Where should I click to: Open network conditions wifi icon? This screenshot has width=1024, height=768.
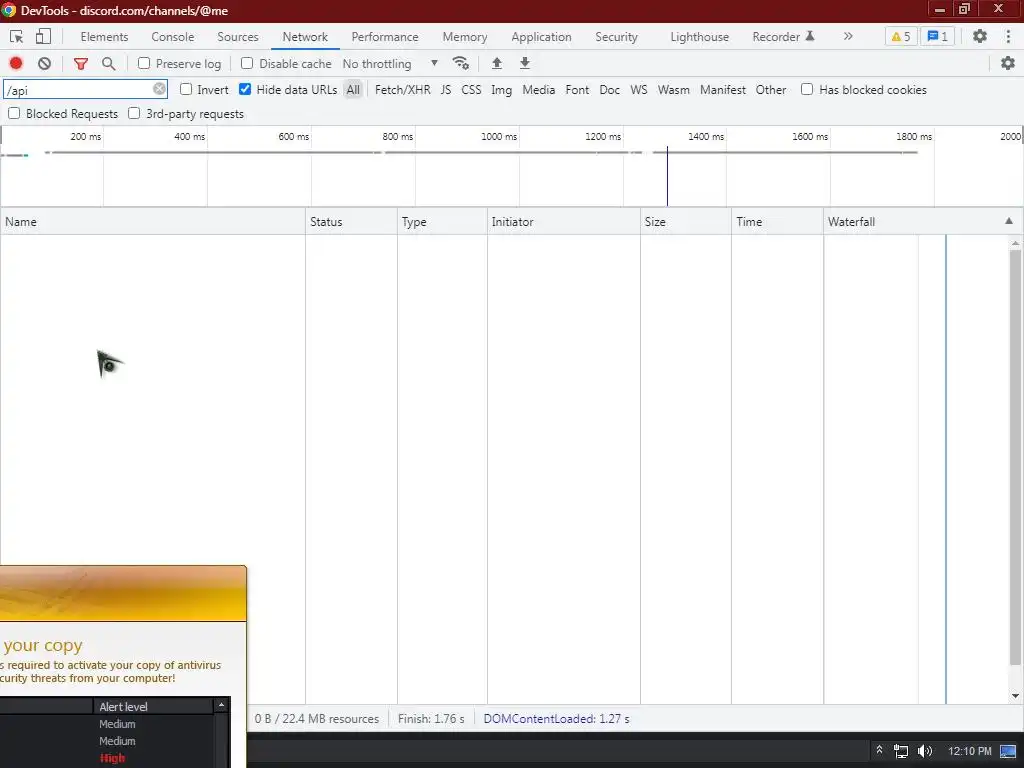tap(460, 63)
